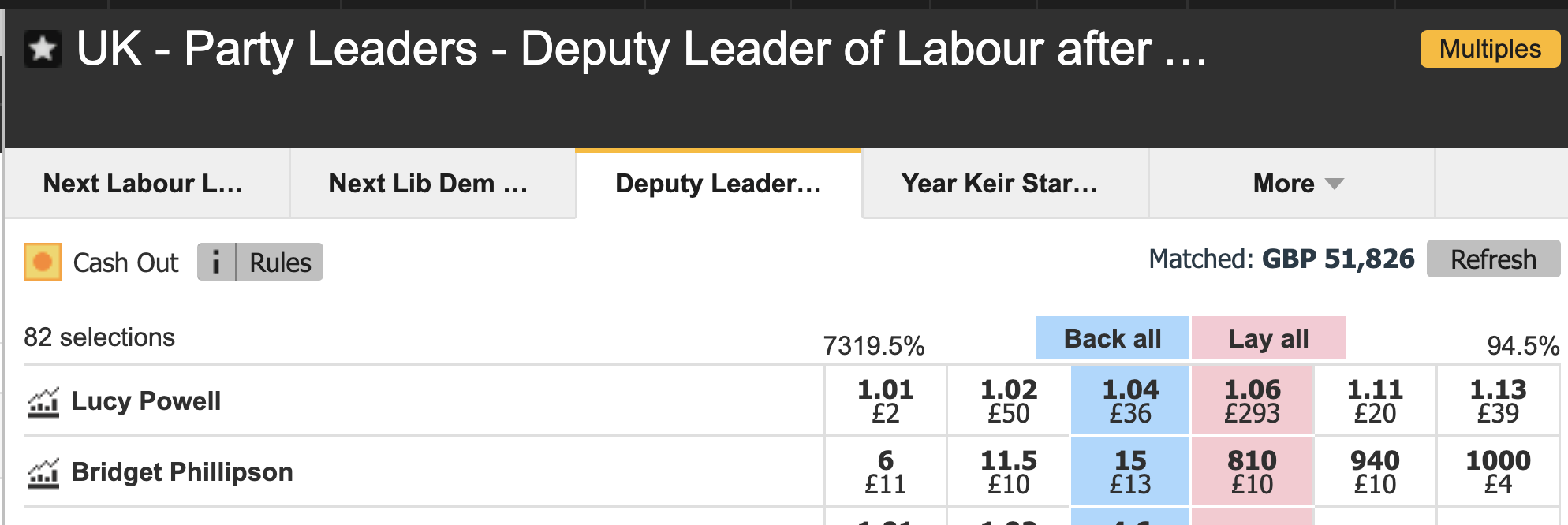This screenshot has height=525, width=1568.
Task: Lay Lucy Powell at 1.06
Action: (1252, 400)
